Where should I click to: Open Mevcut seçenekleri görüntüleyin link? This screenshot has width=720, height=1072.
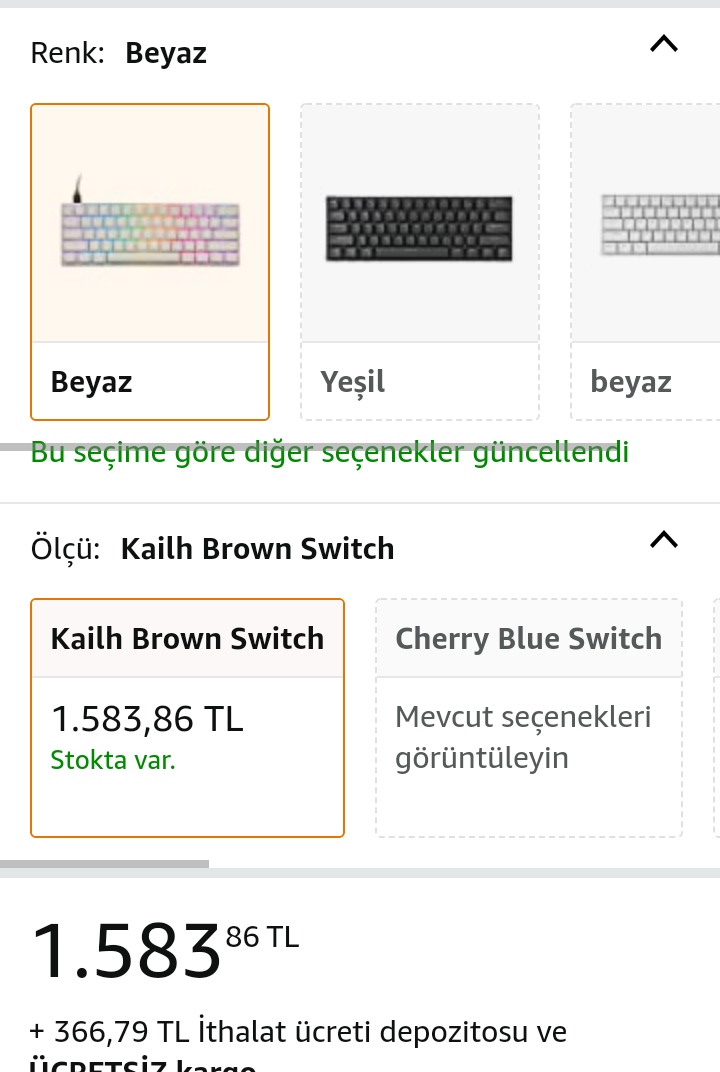tap(523, 737)
